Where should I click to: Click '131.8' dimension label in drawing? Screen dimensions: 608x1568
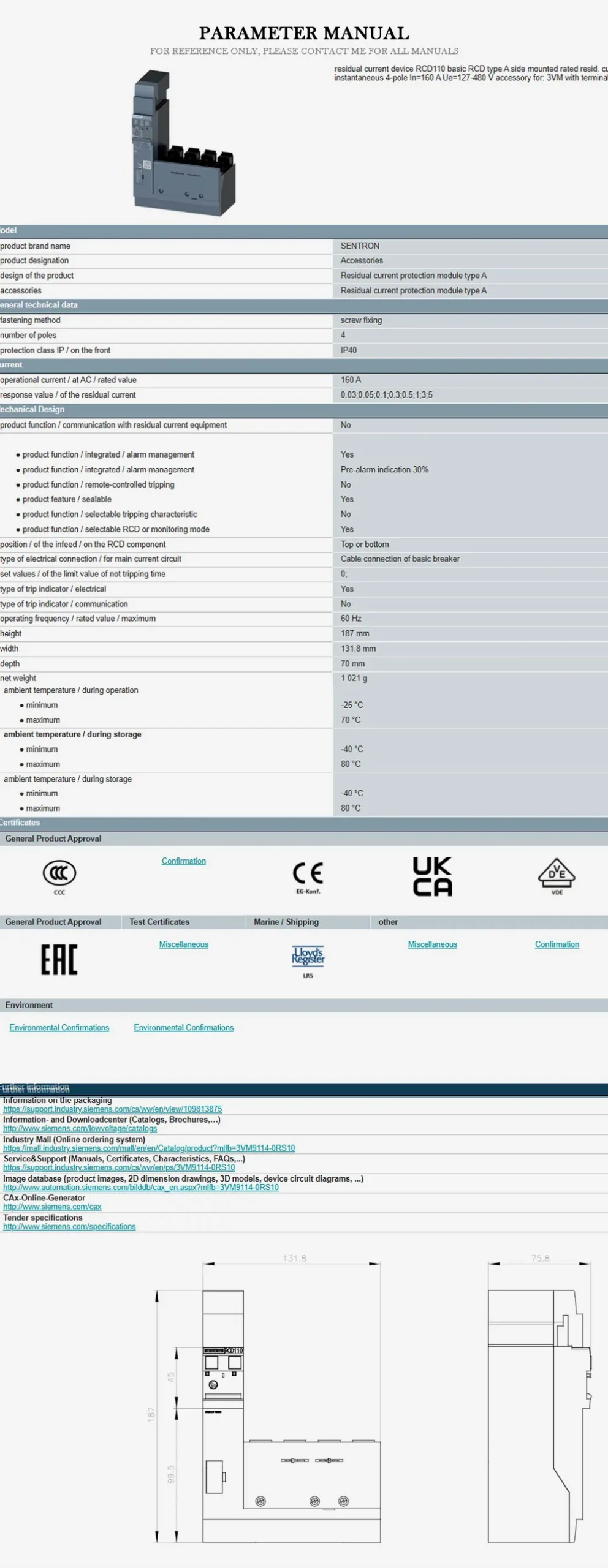[x=294, y=1258]
